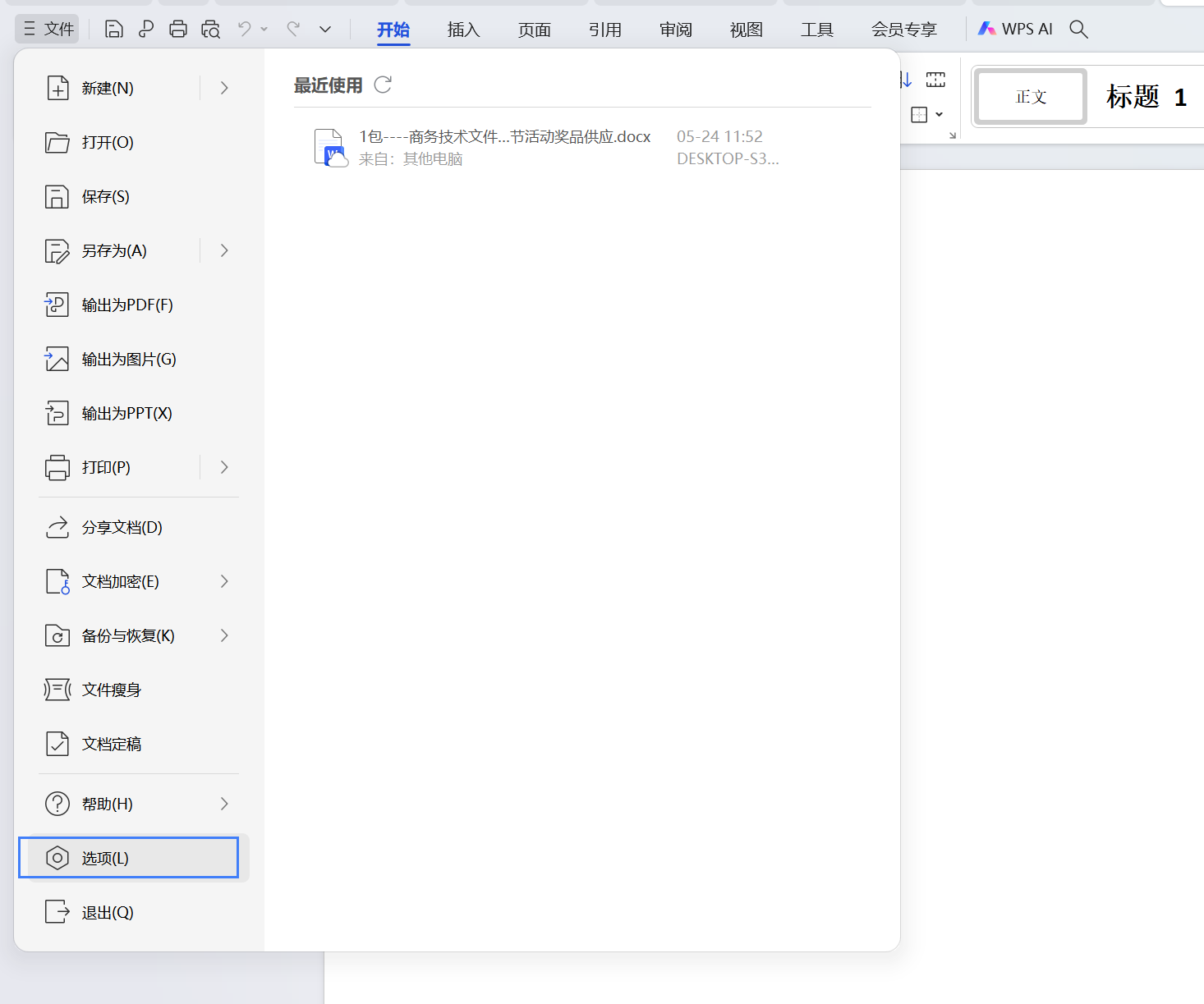1204x1004 pixels.
Task: Click the search magnifier icon
Action: 1079,30
